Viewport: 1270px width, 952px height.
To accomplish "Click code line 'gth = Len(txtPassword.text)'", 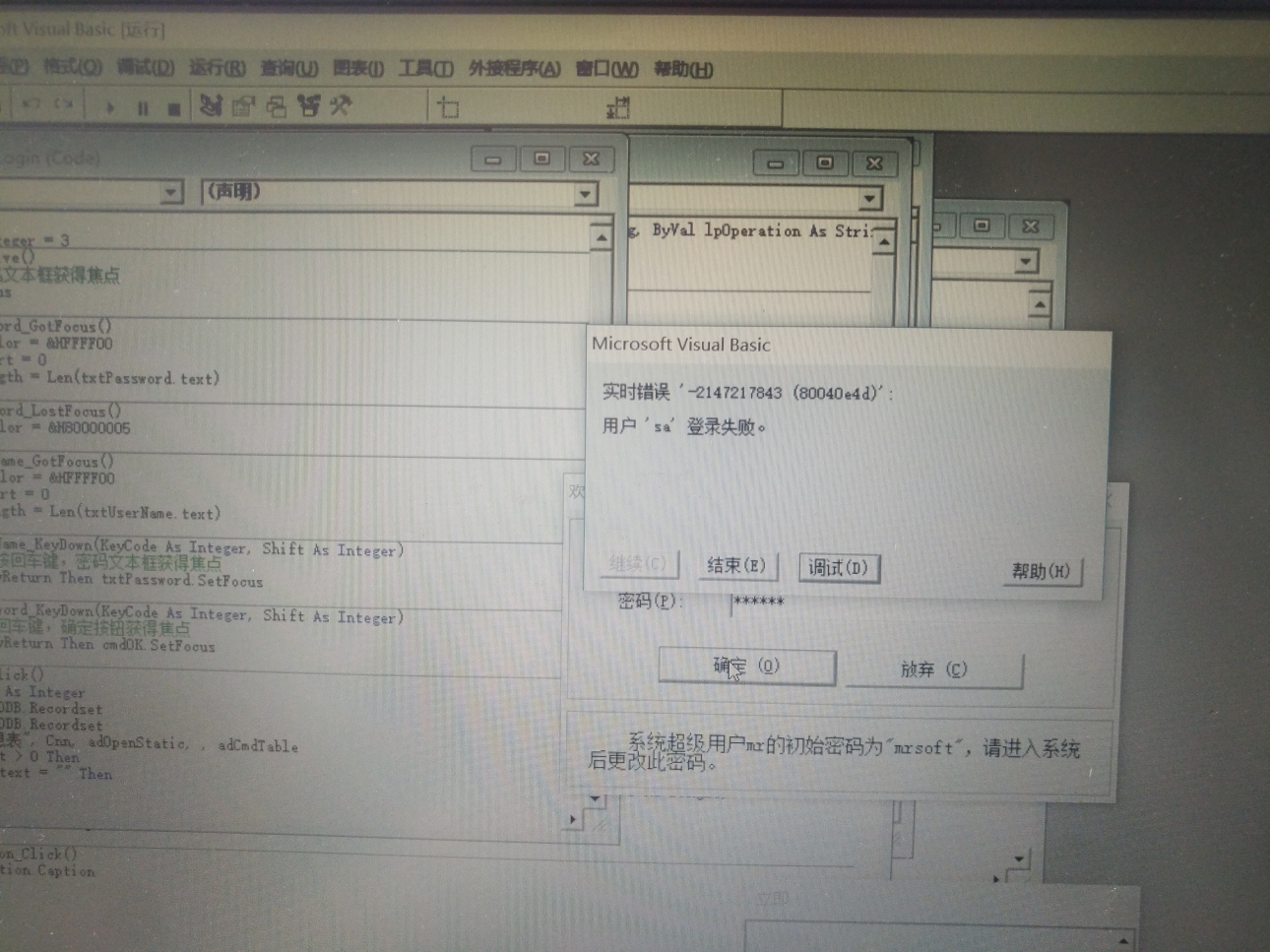I will (x=110, y=377).
